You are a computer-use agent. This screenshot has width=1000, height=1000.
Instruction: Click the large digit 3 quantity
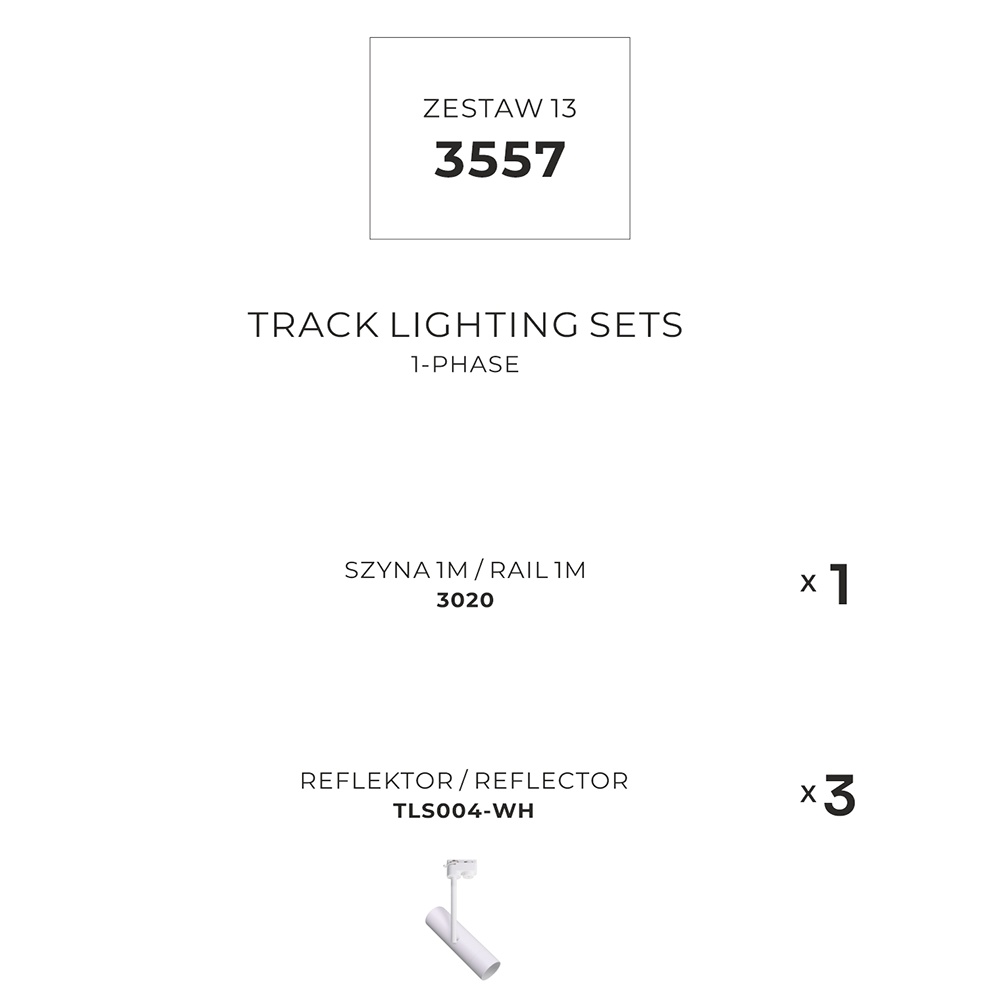click(x=839, y=795)
